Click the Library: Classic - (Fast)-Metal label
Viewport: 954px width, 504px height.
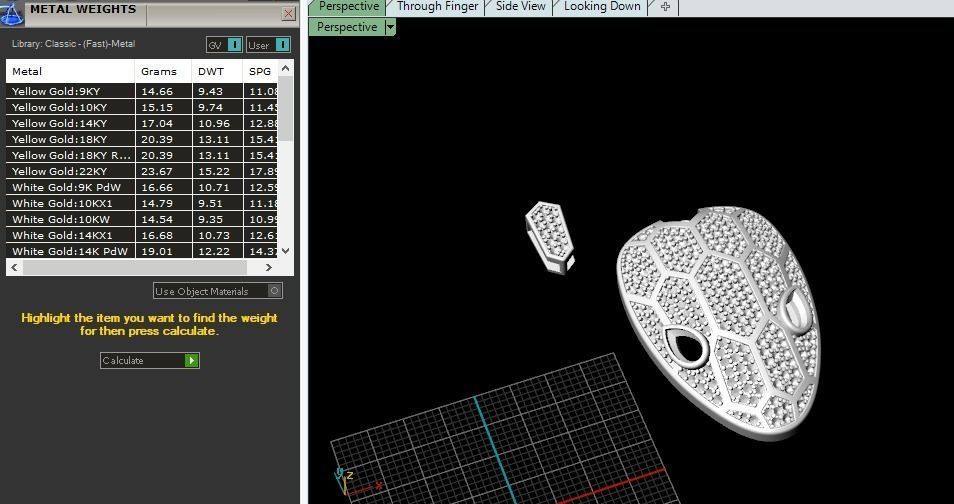(x=74, y=44)
